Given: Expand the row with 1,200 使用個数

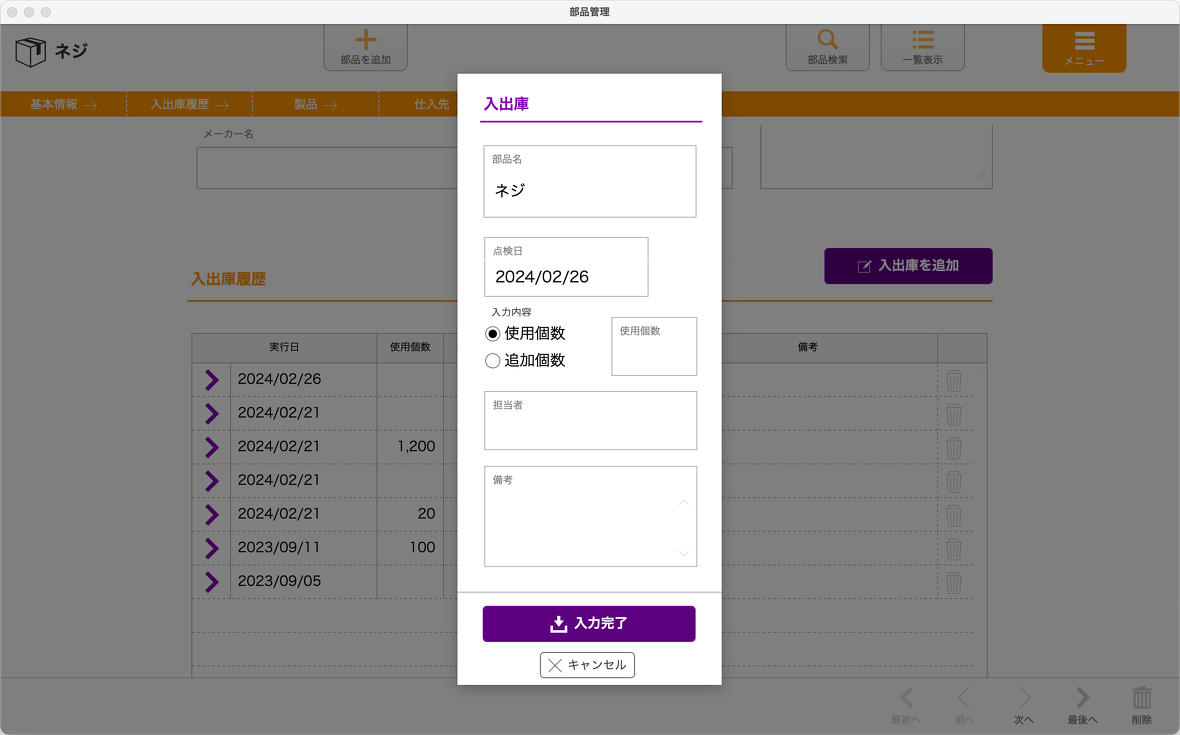Looking at the screenshot, I should coord(211,447).
